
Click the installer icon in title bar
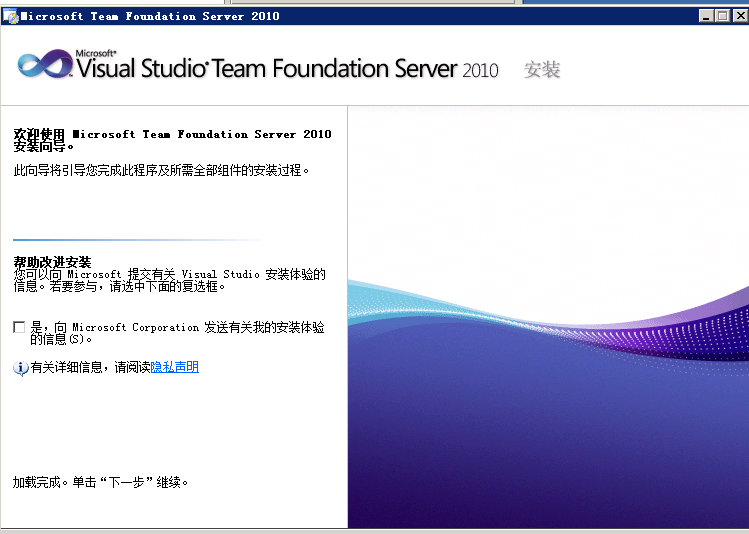[x=10, y=16]
